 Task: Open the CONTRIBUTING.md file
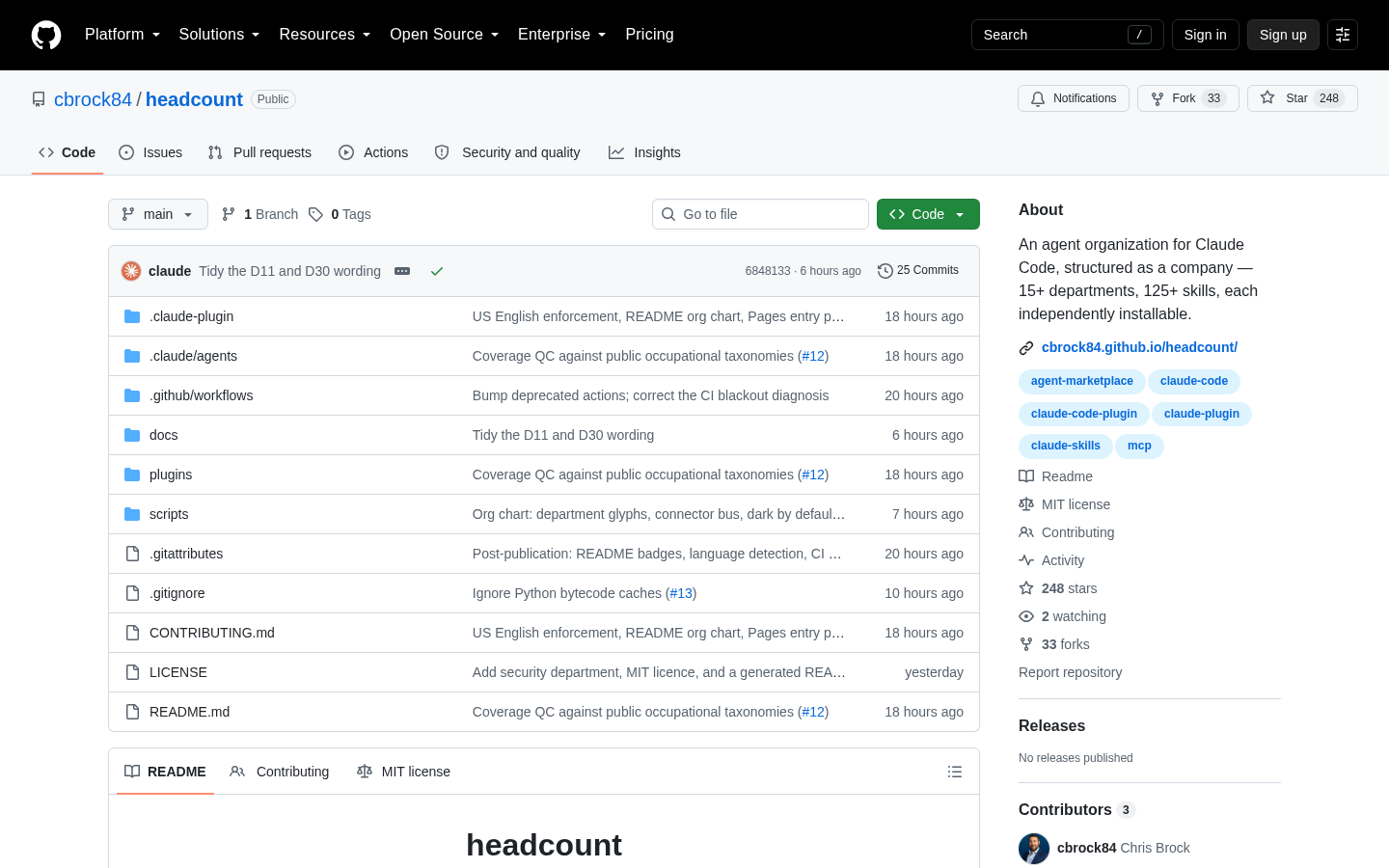tap(212, 633)
